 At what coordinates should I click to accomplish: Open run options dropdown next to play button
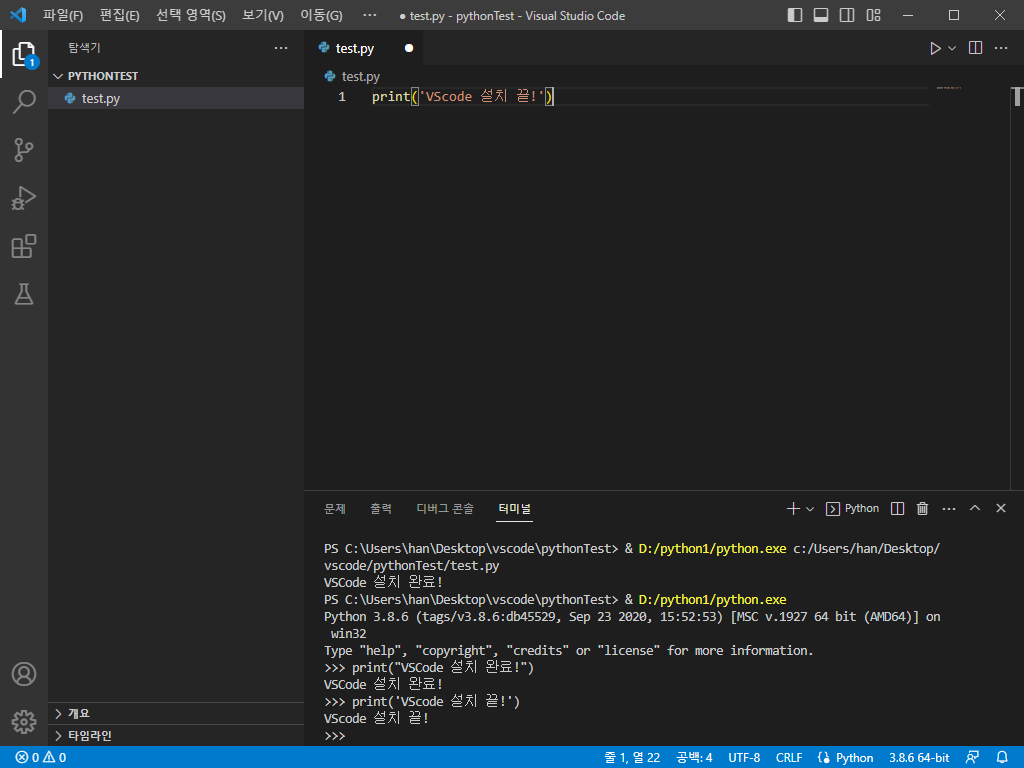(x=952, y=48)
